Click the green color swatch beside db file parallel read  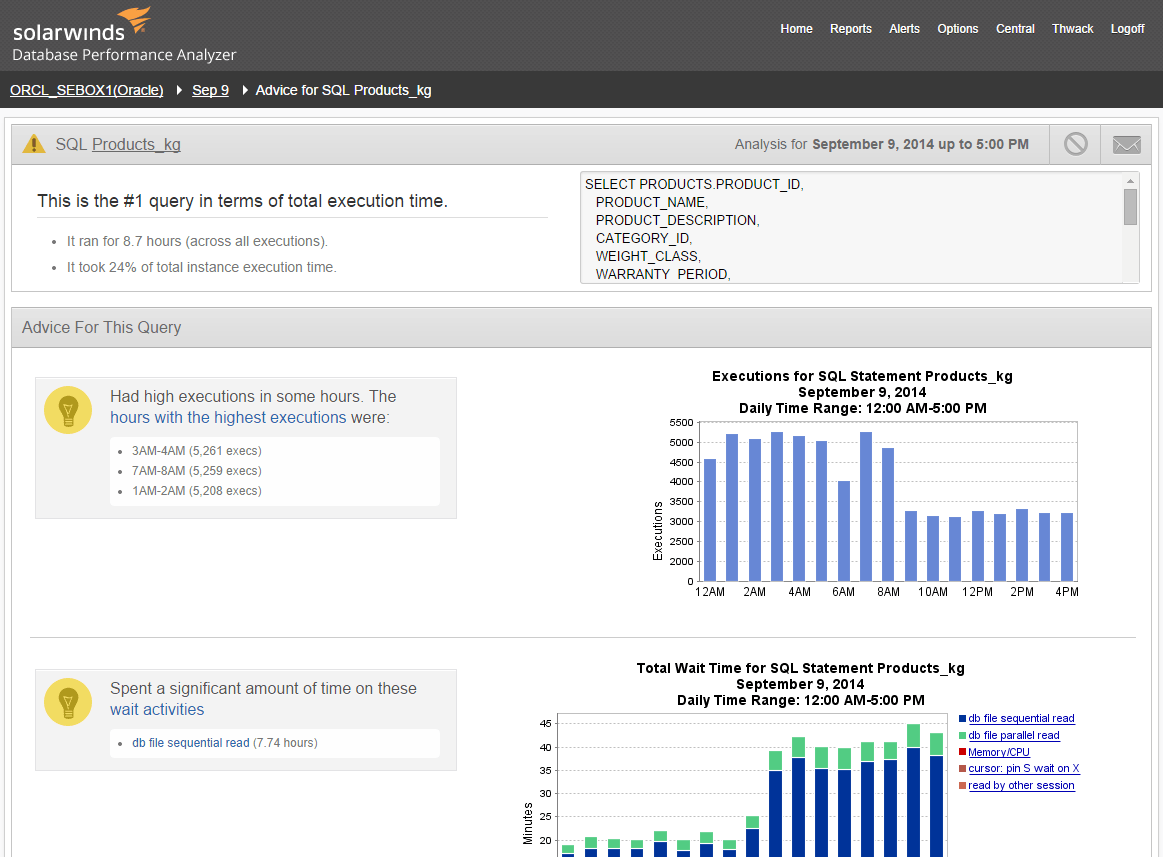pyautogui.click(x=962, y=735)
